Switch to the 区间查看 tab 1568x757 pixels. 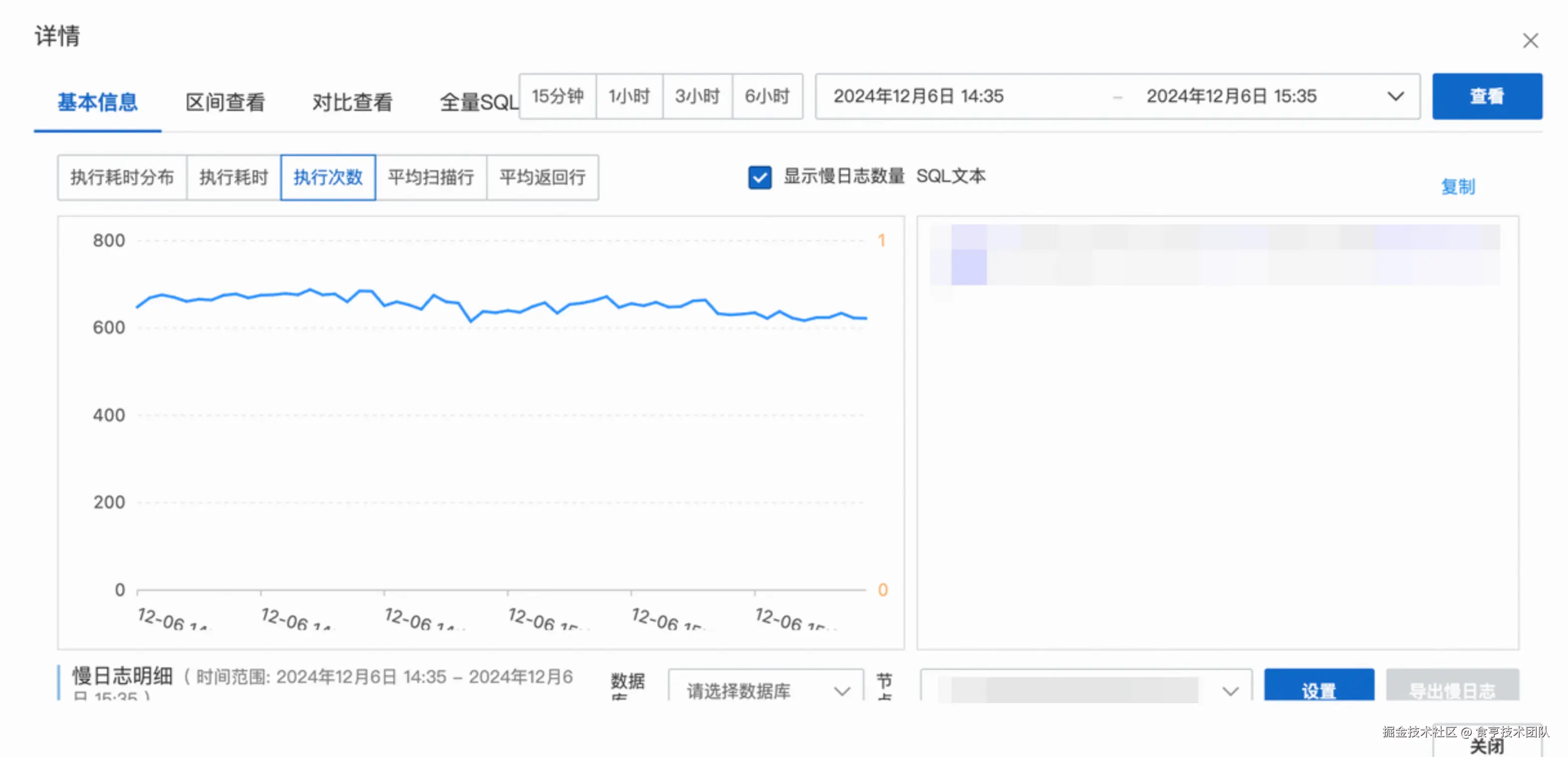pos(225,102)
